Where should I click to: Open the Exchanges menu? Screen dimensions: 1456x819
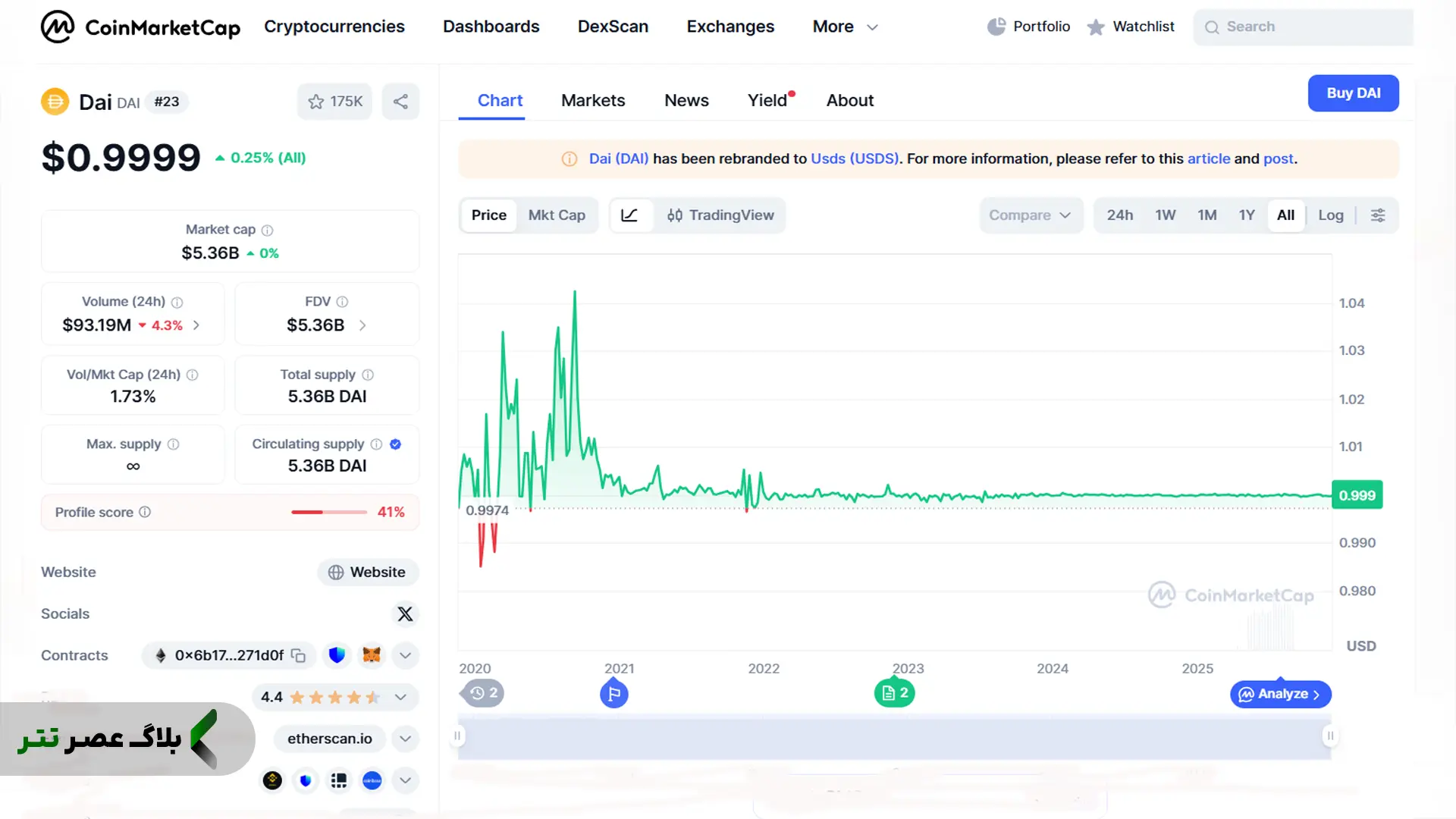point(730,27)
